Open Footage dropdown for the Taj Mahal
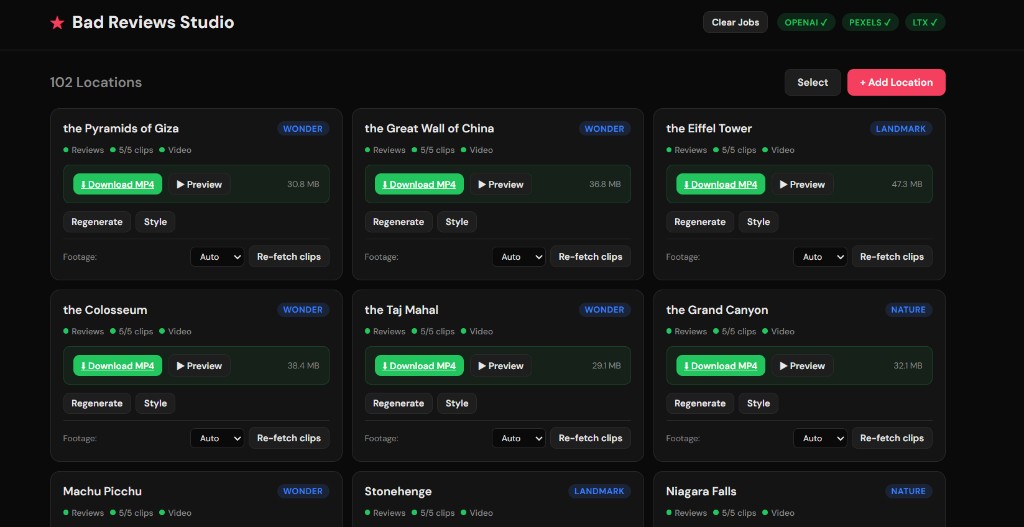 (x=519, y=438)
